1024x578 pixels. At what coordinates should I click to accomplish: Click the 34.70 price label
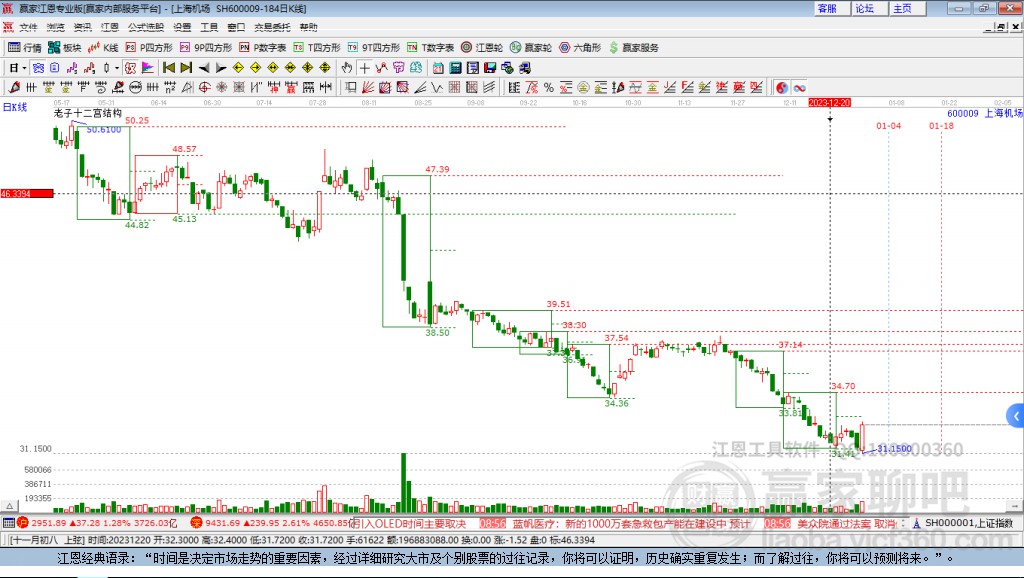point(843,386)
